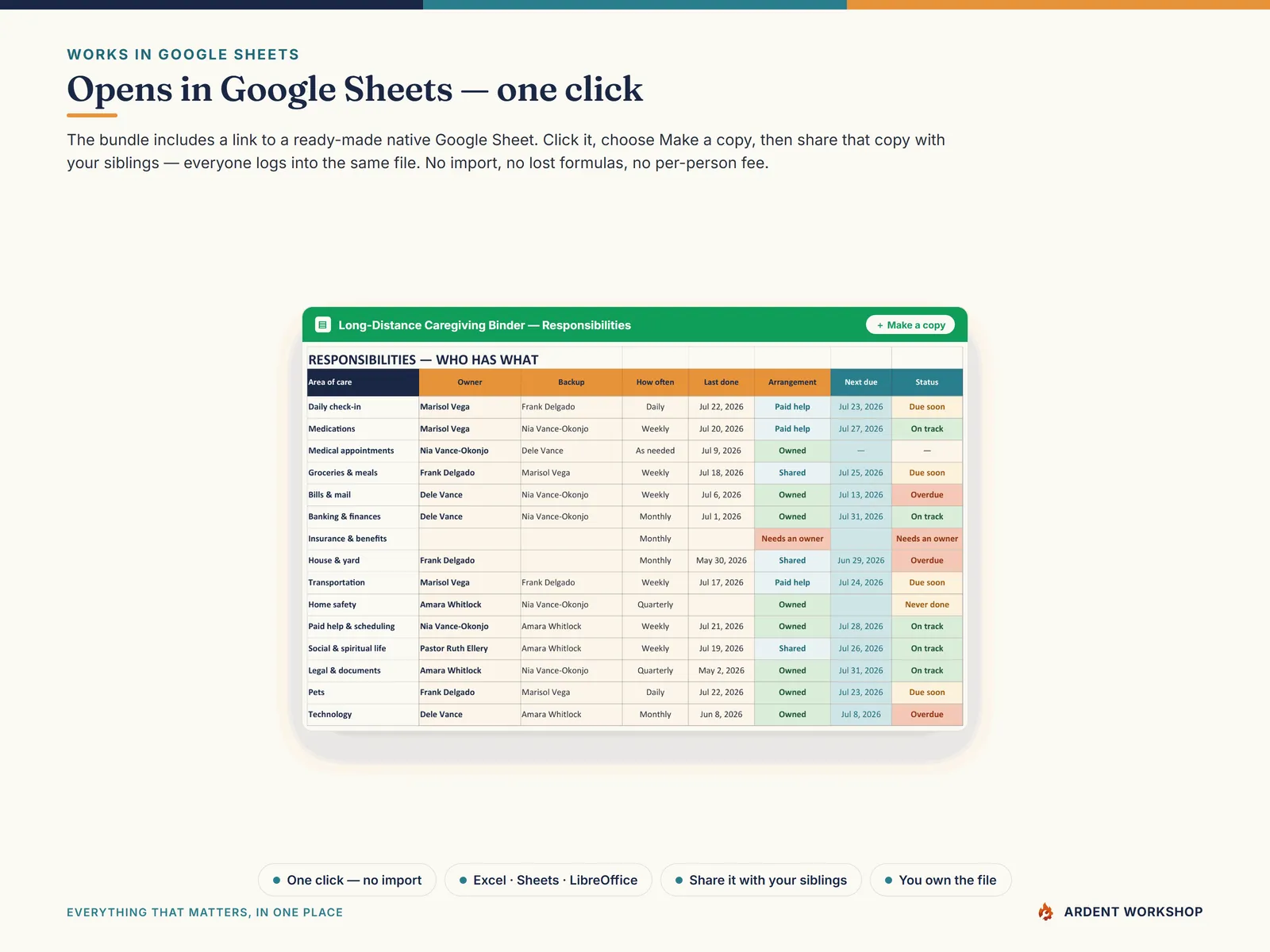
Task: Select the Area of care column header
Action: click(363, 382)
